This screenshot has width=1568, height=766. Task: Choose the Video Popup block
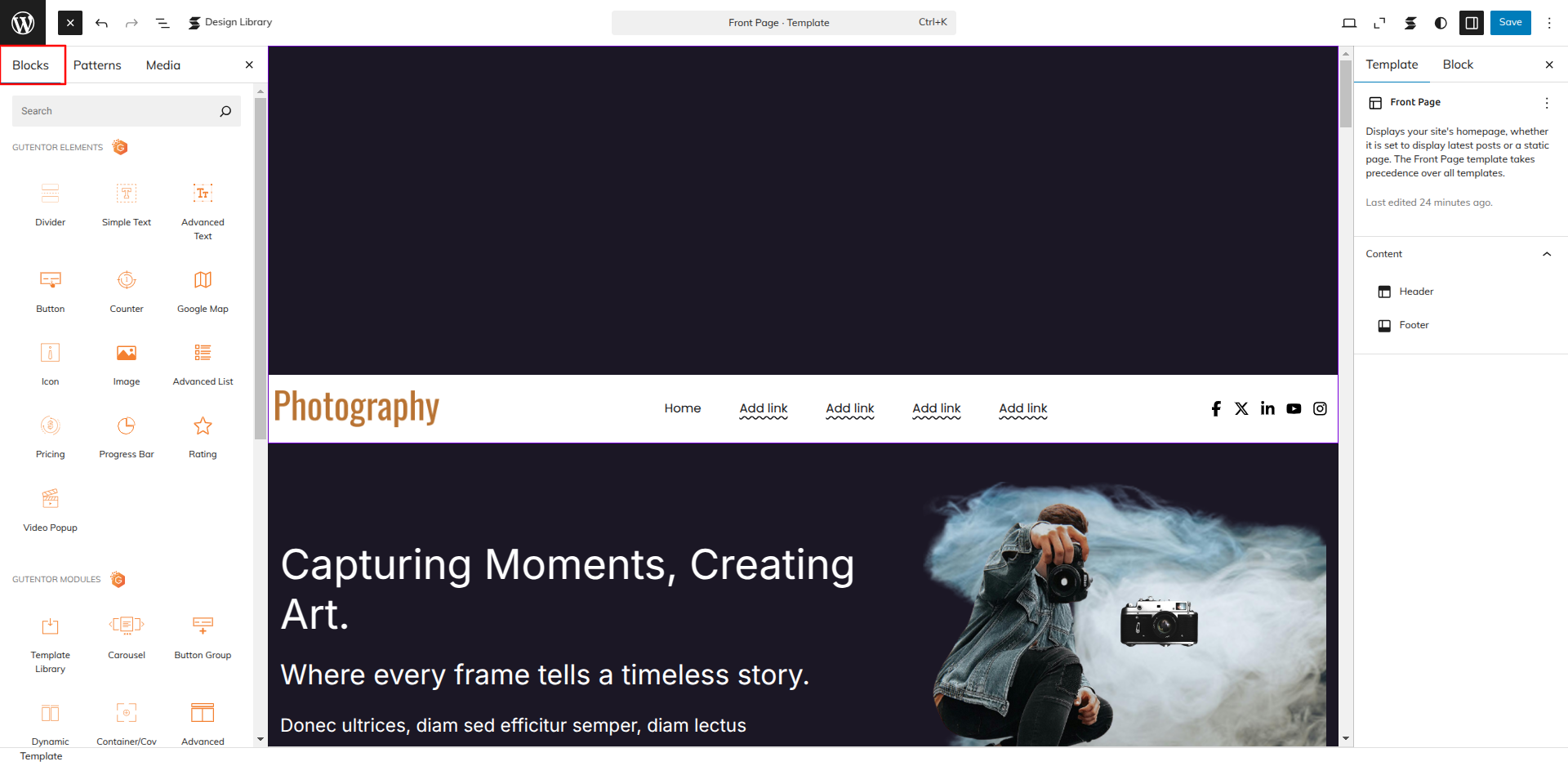click(51, 510)
